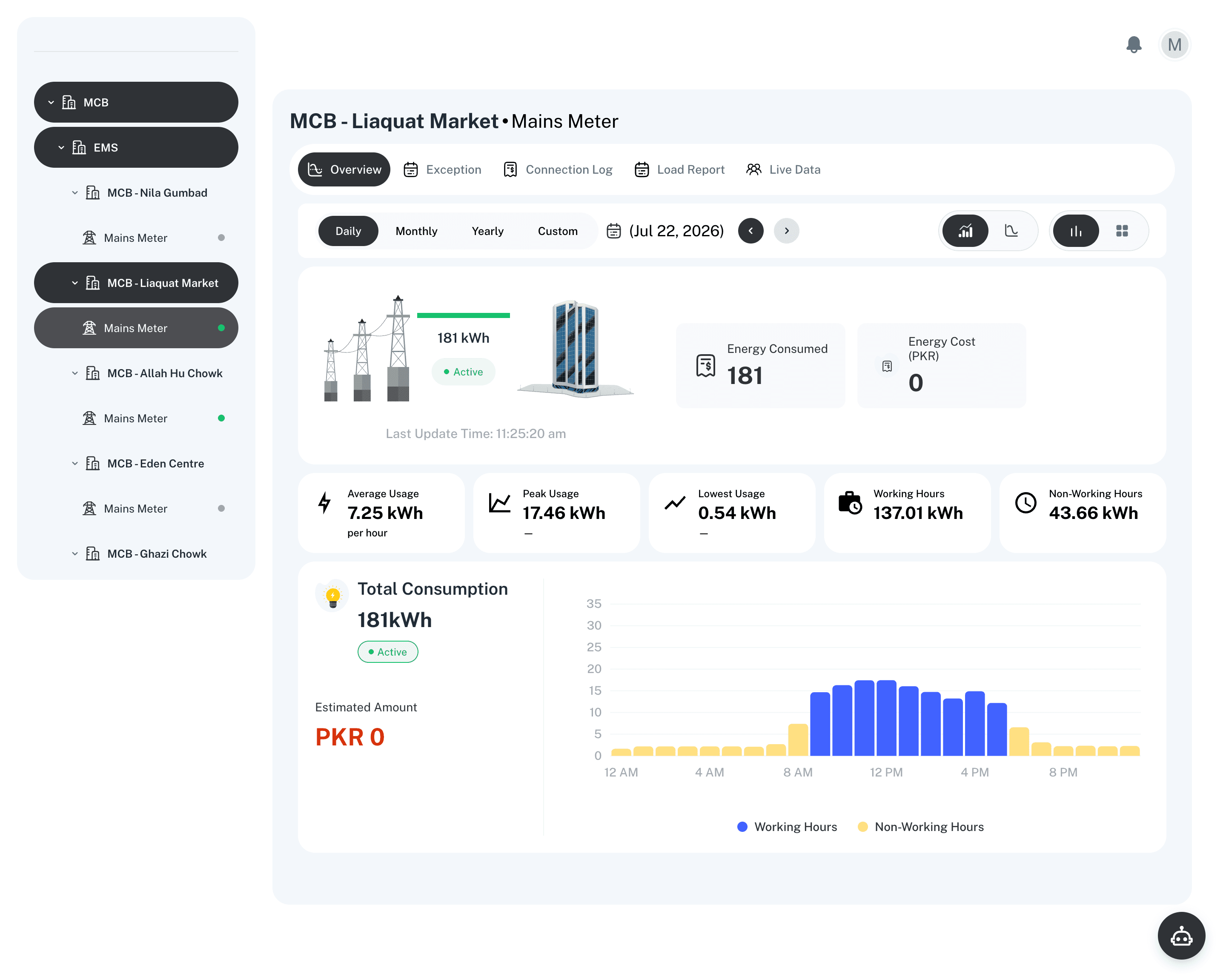Click the MCB root building icon
Viewport: 1226px width, 980px height.
pos(69,102)
